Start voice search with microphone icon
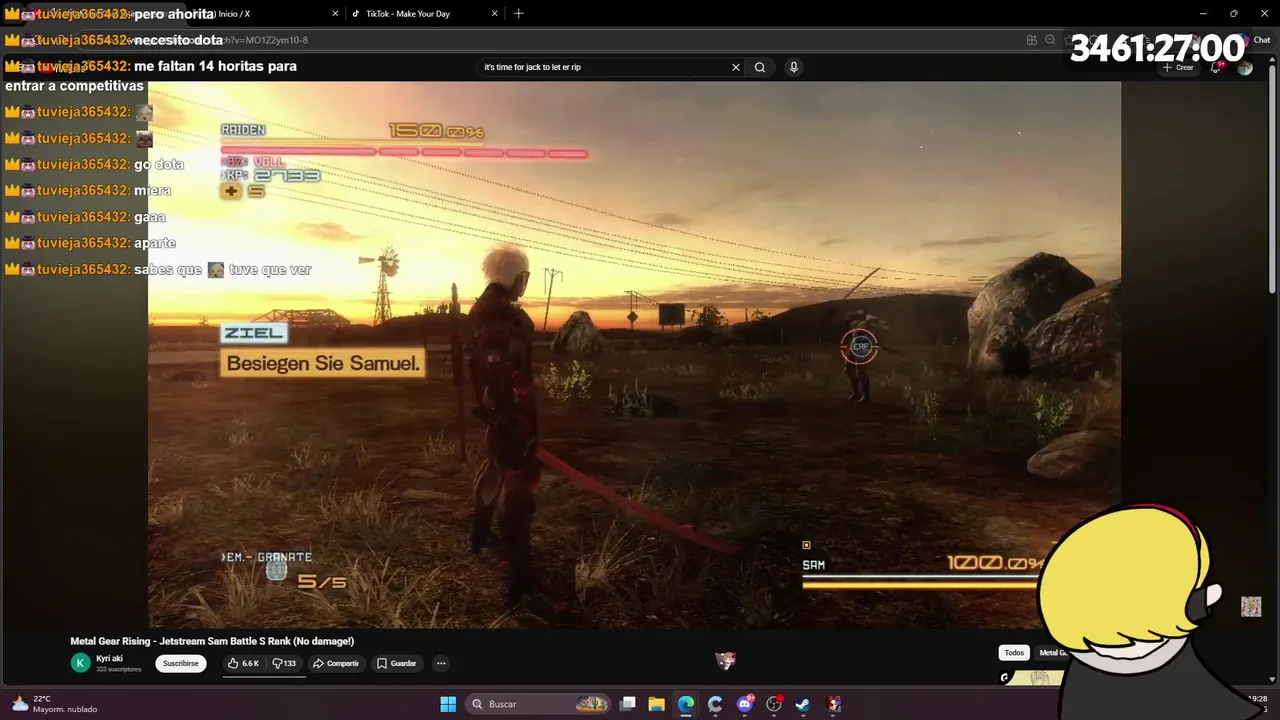This screenshot has width=1280, height=720. pos(794,67)
